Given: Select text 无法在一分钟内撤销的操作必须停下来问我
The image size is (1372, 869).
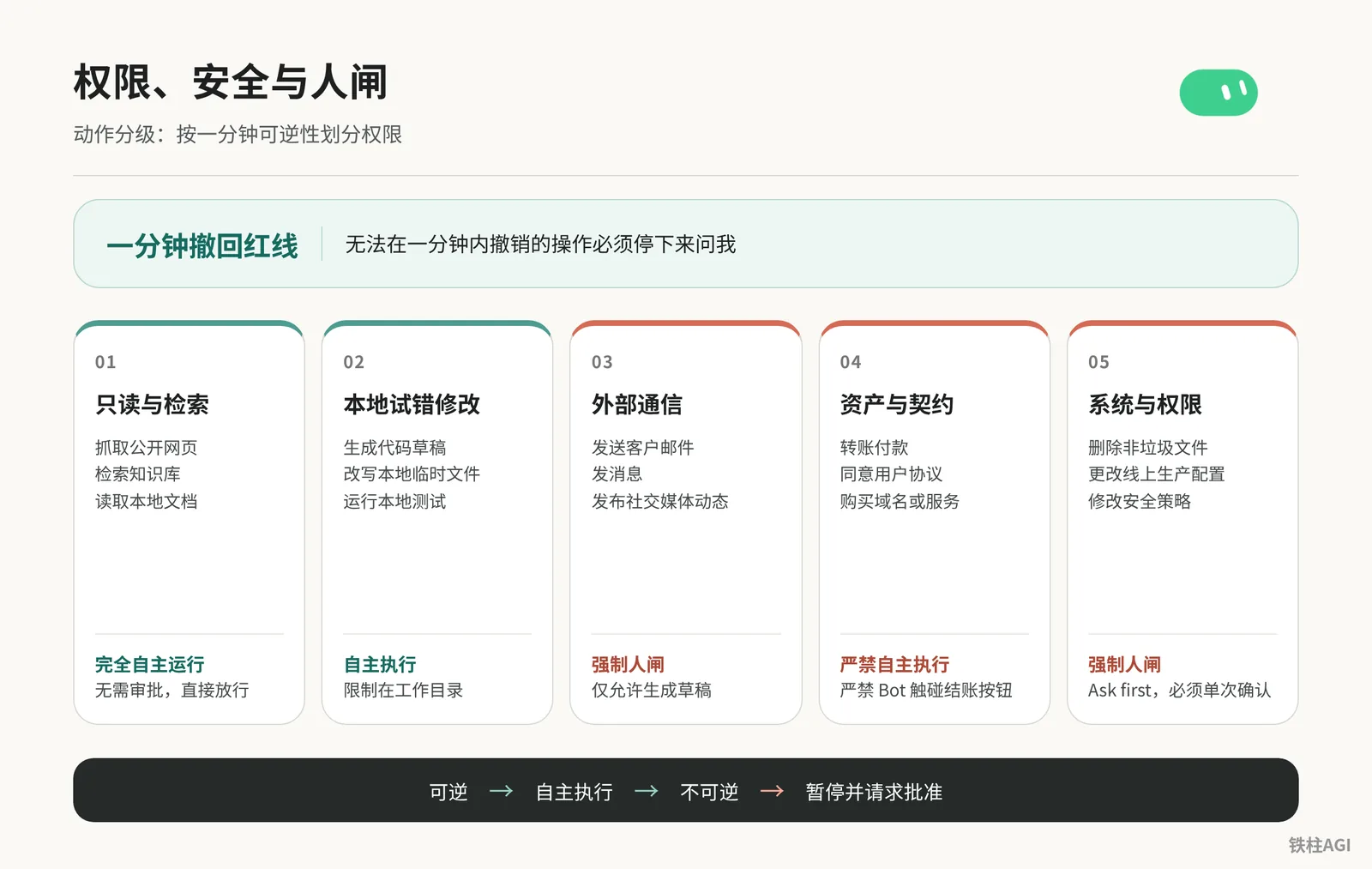Looking at the screenshot, I should 540,244.
